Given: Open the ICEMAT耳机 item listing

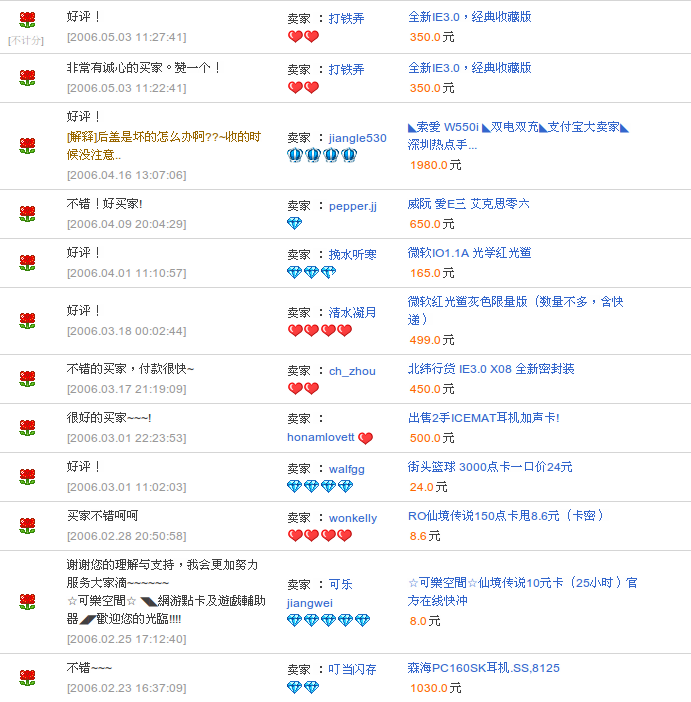Looking at the screenshot, I should click(483, 418).
